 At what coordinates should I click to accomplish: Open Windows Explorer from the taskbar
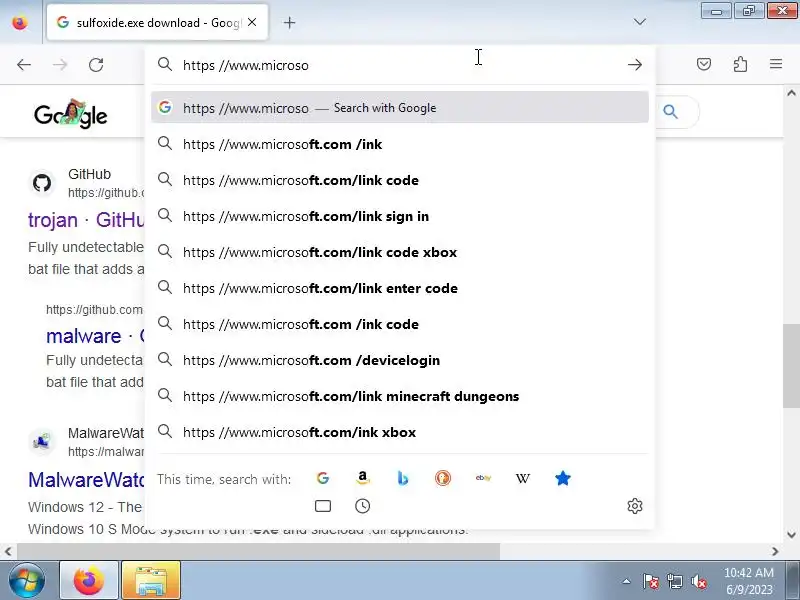point(151,580)
